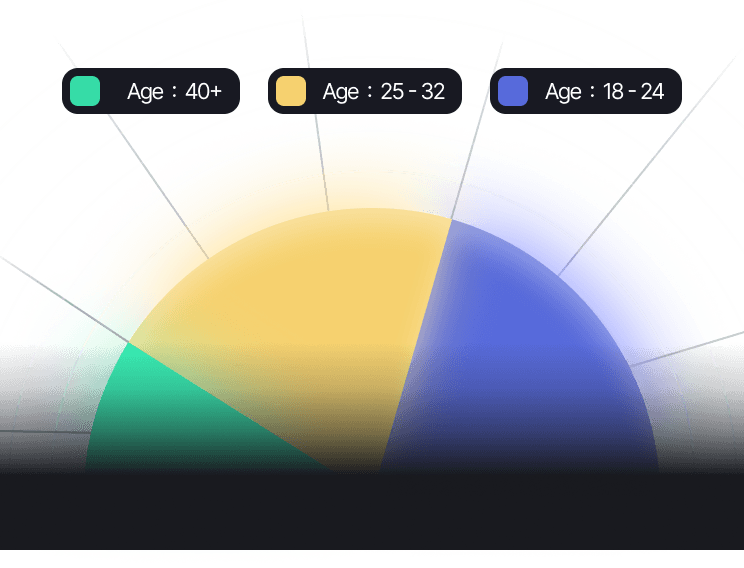Screen dimensions: 744x568
Task: Click the blue Age 18 - 24 legend swatch
Action: click(x=513, y=91)
